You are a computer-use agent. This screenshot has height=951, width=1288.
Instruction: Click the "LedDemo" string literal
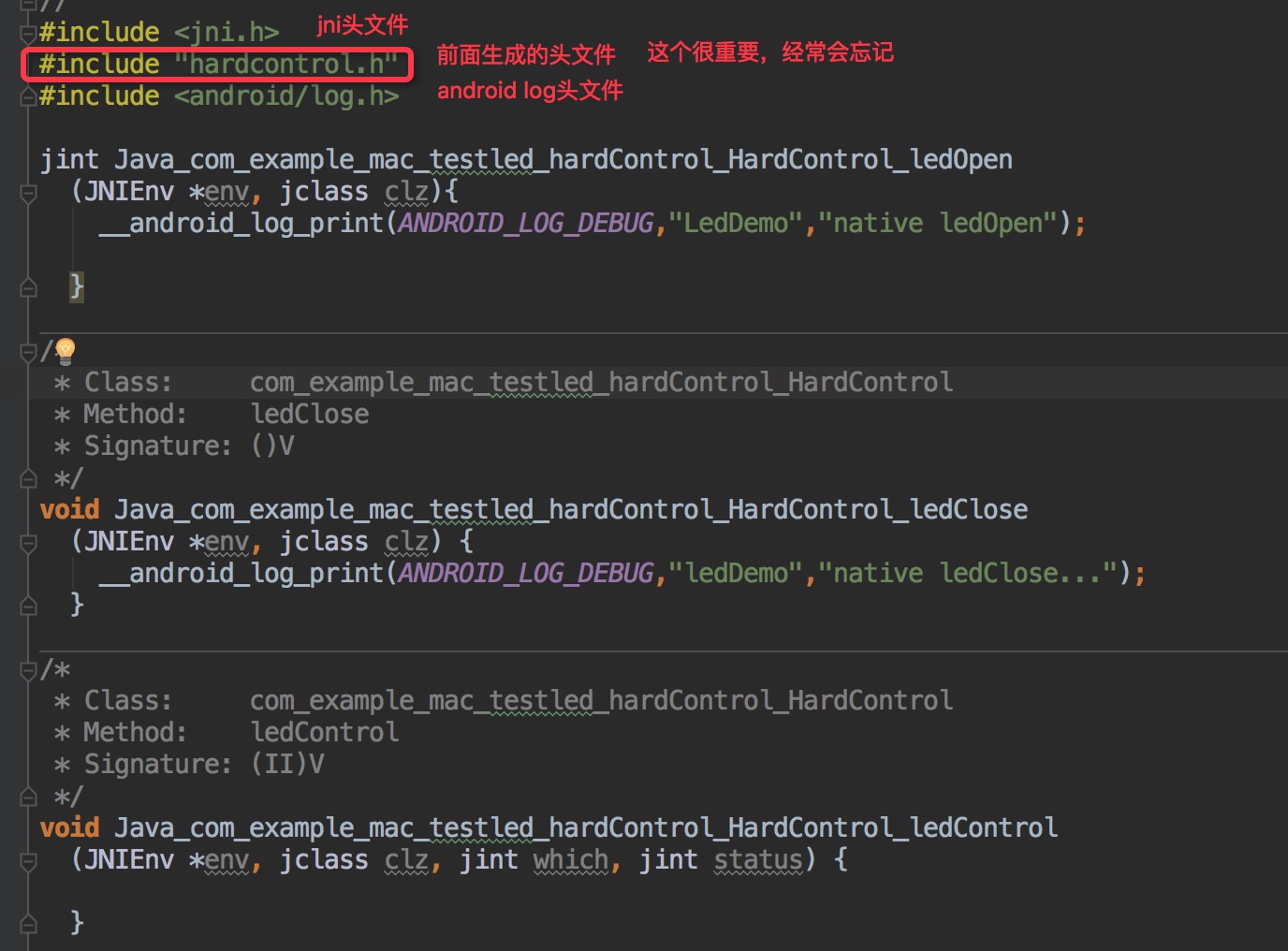(736, 224)
